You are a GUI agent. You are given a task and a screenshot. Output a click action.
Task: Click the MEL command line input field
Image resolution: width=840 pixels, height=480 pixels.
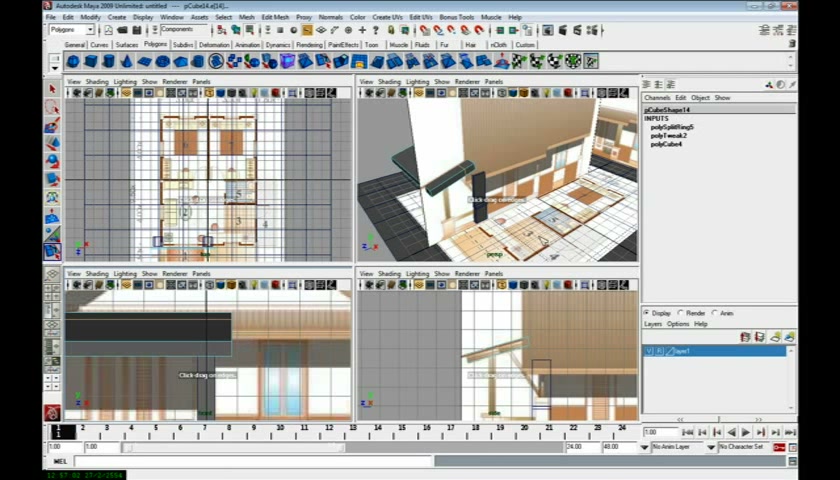coord(253,461)
